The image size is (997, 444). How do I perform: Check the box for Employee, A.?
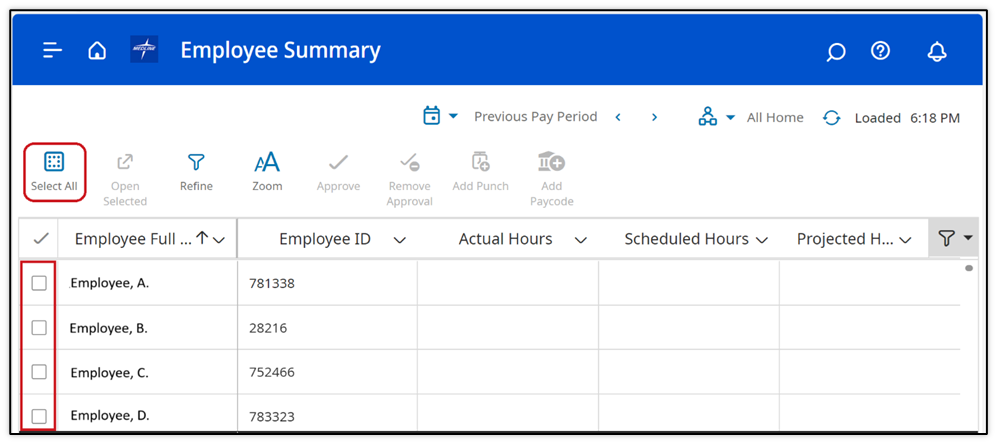pyautogui.click(x=39, y=283)
